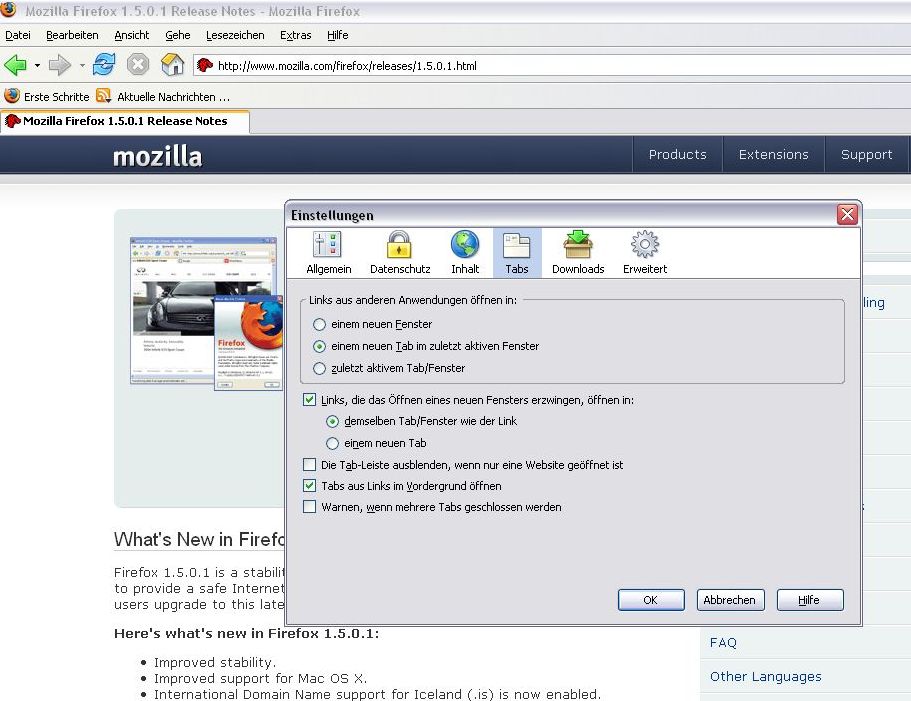
Task: Go back with the green arrow
Action: pos(16,65)
